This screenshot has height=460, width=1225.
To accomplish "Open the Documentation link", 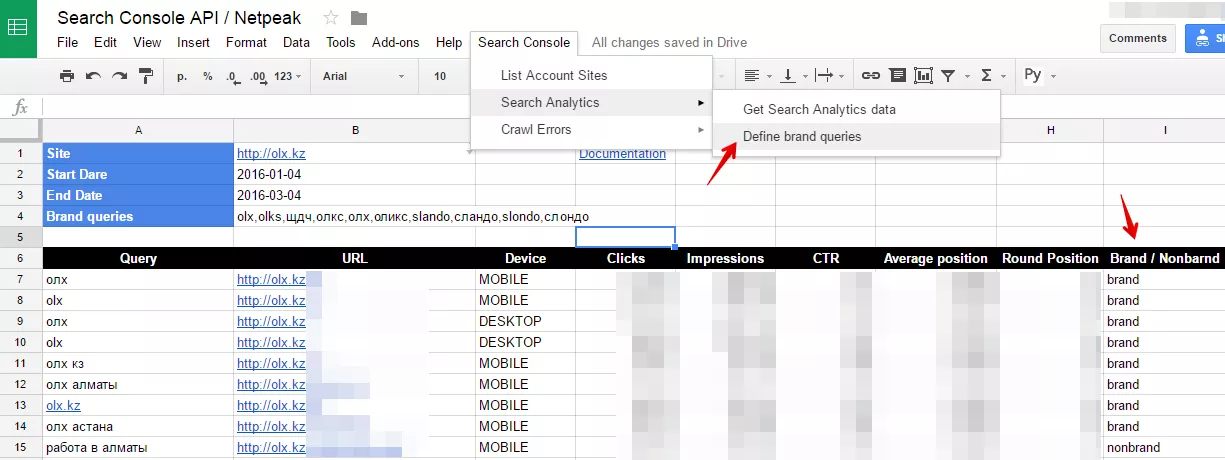I will point(622,153).
